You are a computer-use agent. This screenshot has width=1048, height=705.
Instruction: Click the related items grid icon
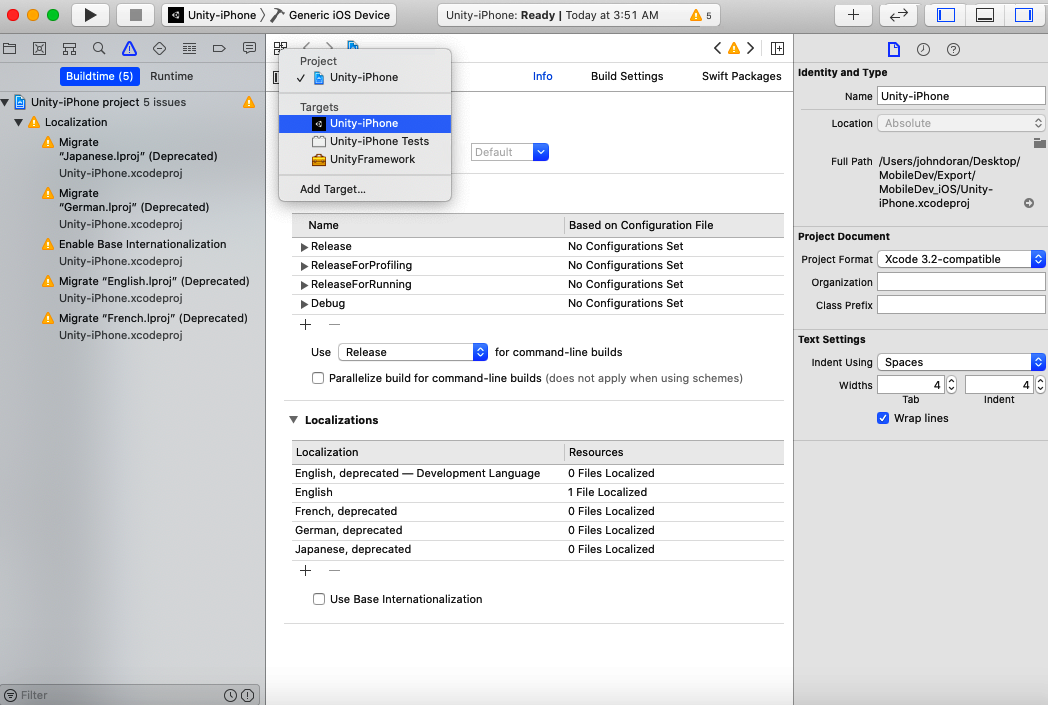[x=281, y=48]
